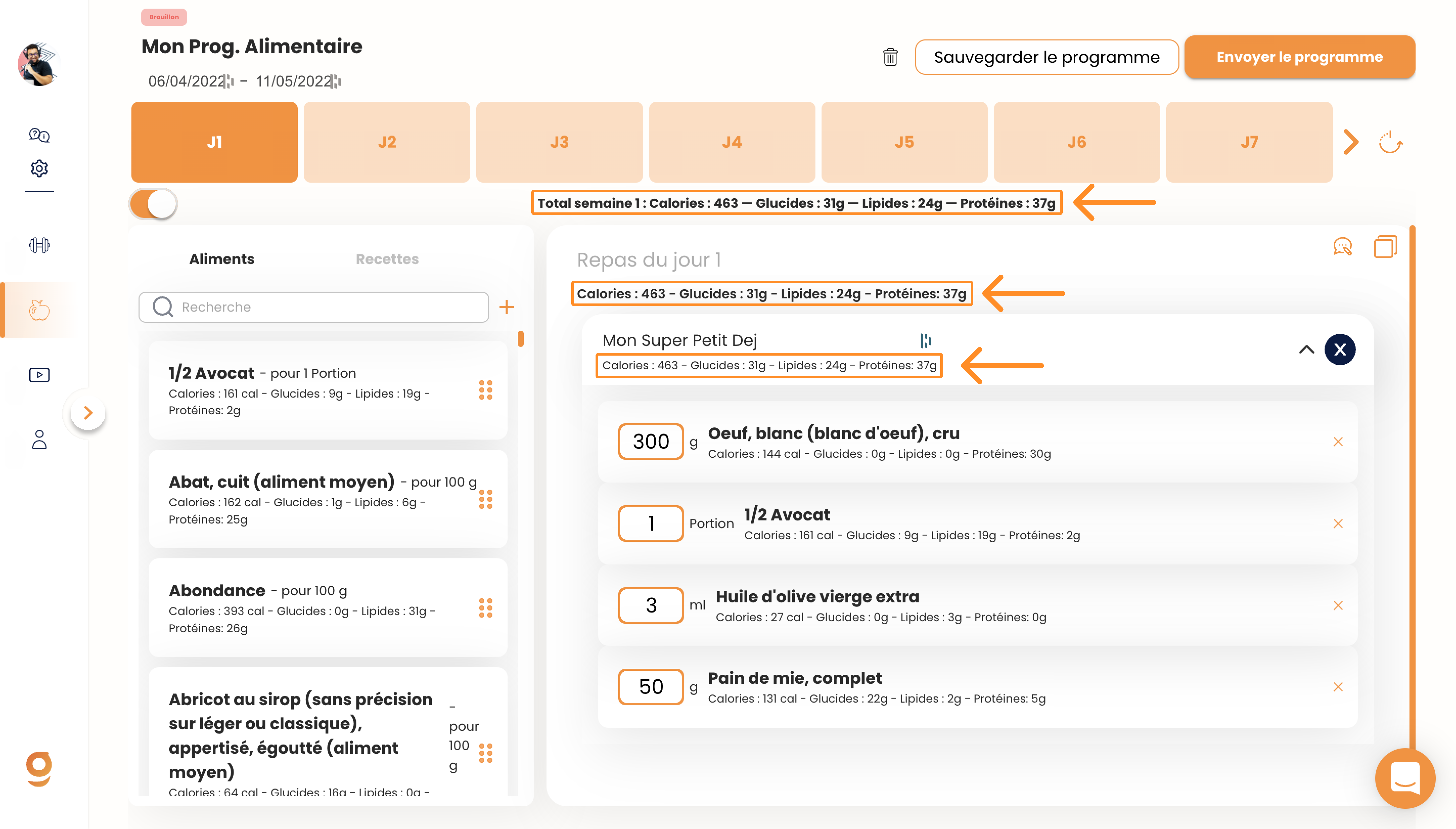Grab the drag handle of Abricot au sirop card
The image size is (1456, 829).
pyautogui.click(x=485, y=753)
